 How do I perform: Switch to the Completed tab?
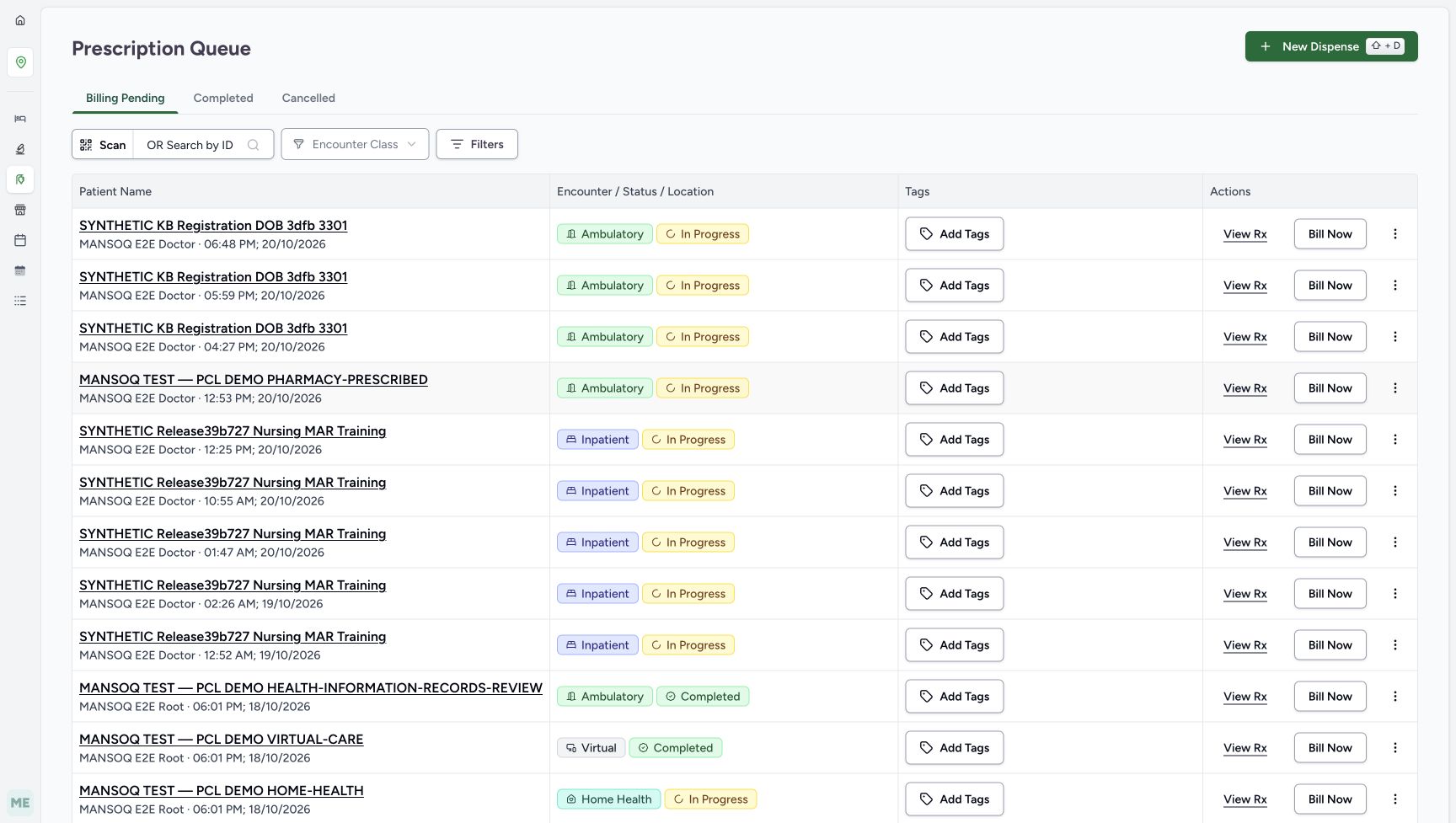pyautogui.click(x=223, y=98)
